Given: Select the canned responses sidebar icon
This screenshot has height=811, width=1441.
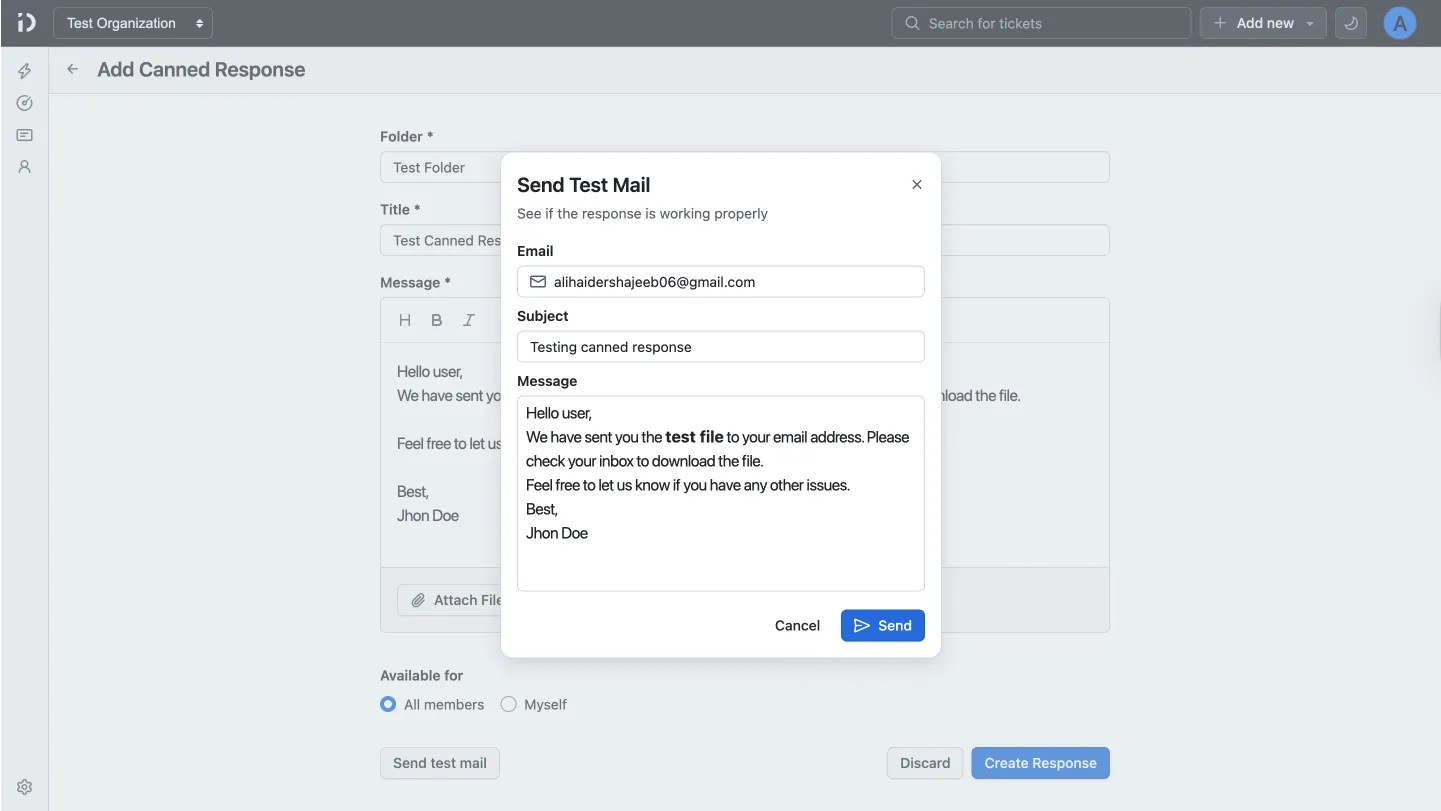Looking at the screenshot, I should click(x=24, y=134).
